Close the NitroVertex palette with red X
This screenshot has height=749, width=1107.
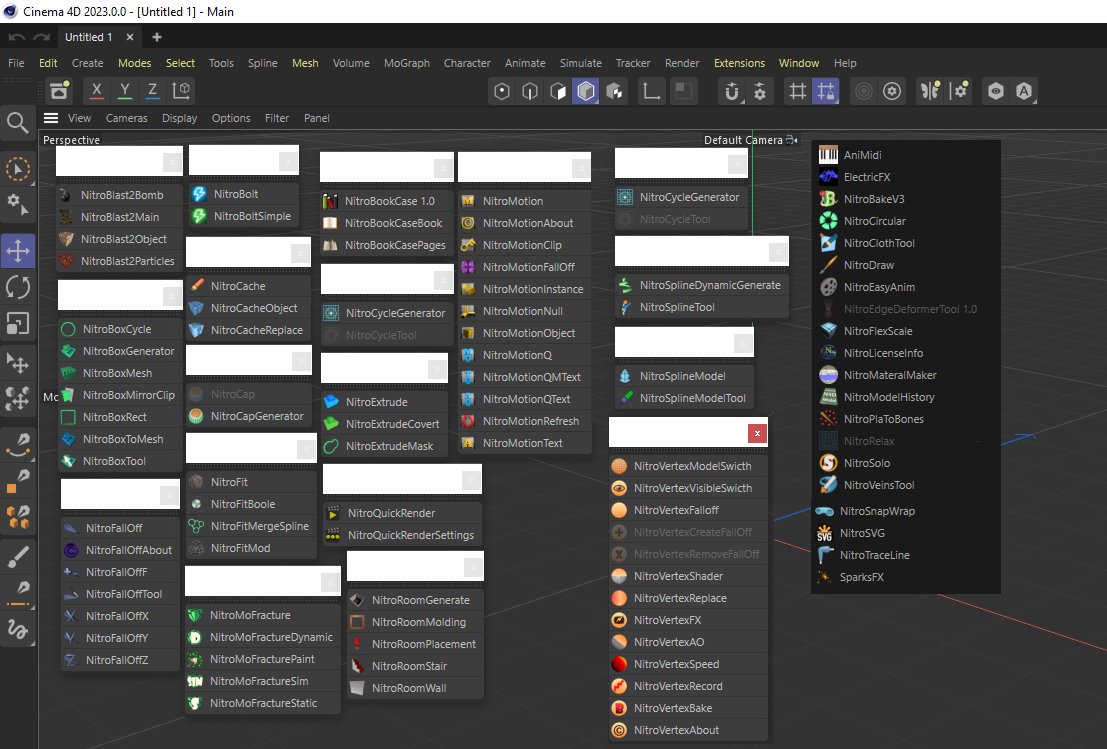757,433
